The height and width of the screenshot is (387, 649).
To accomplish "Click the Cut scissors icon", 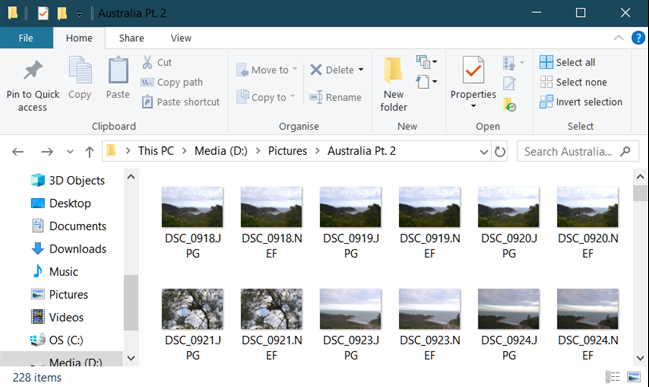I will pos(147,62).
